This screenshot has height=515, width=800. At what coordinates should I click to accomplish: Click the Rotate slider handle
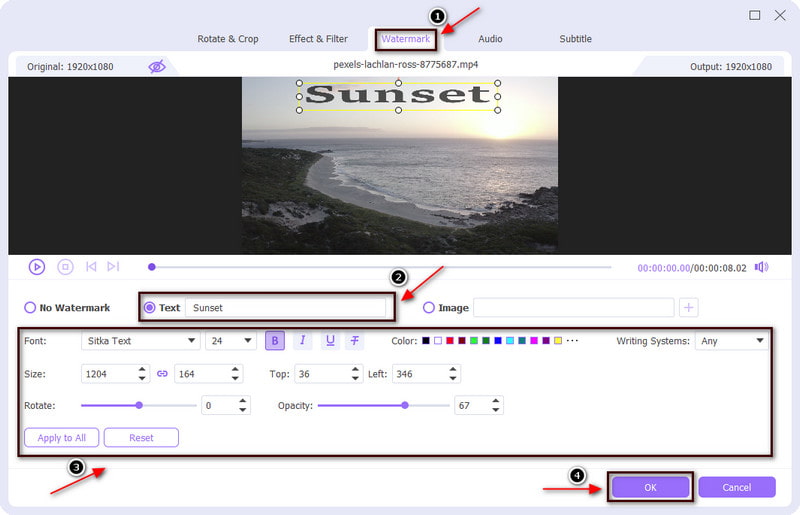point(139,405)
